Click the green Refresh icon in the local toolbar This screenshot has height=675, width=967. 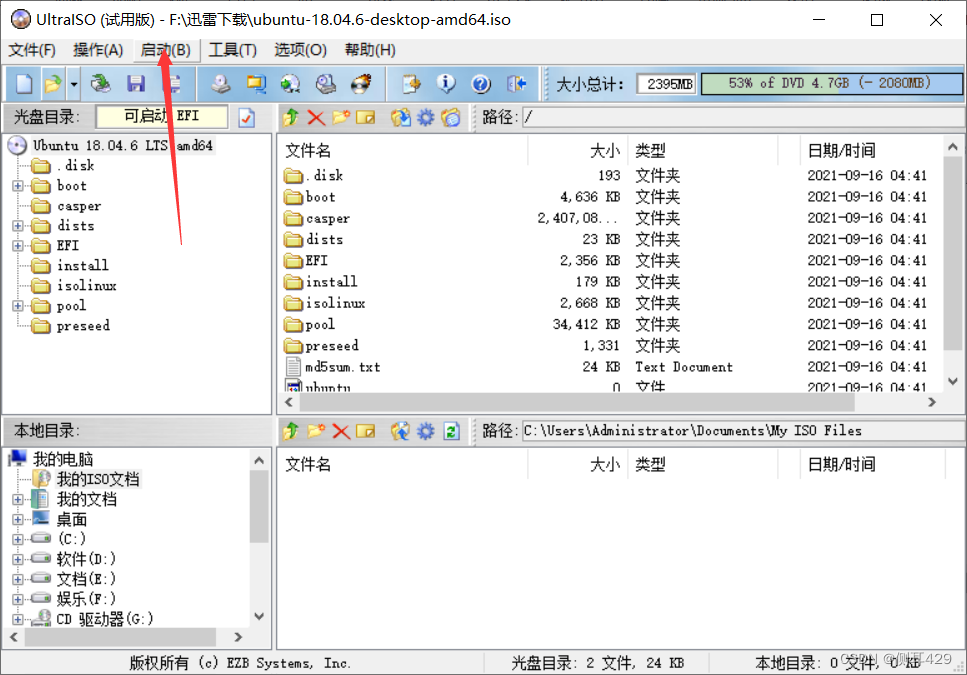pos(451,431)
